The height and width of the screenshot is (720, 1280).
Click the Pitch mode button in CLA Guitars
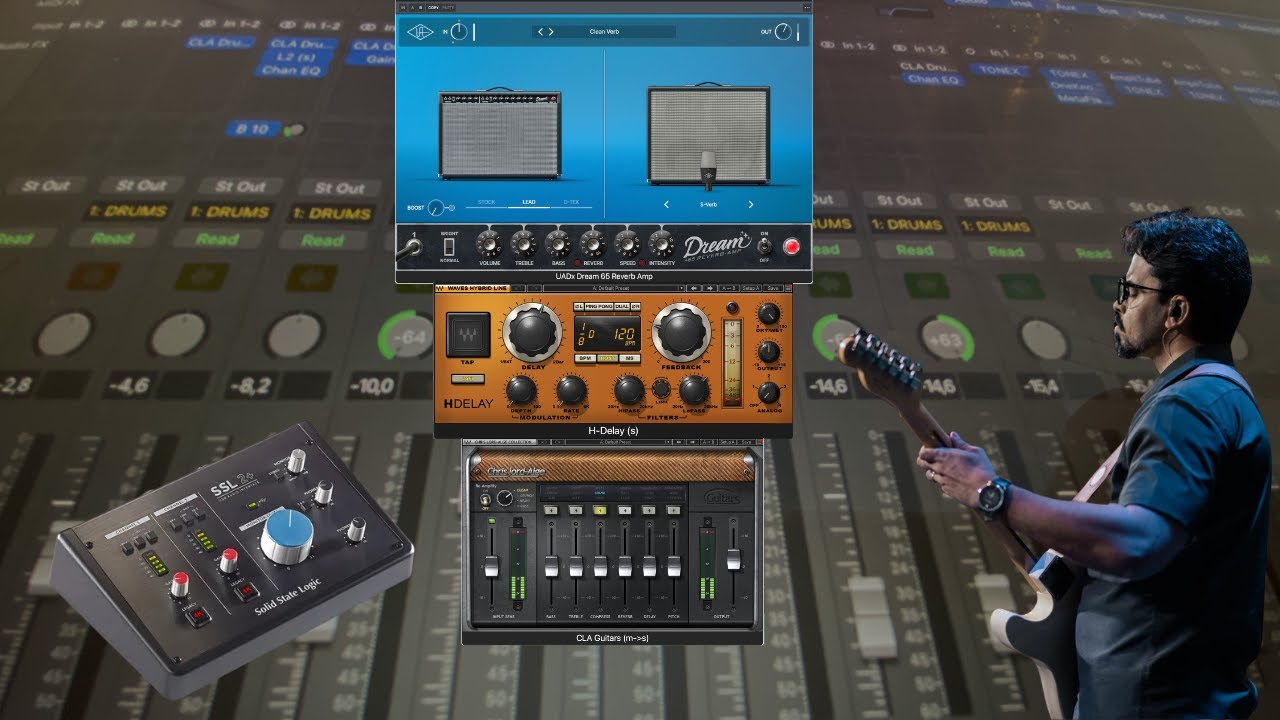pyautogui.click(x=674, y=510)
